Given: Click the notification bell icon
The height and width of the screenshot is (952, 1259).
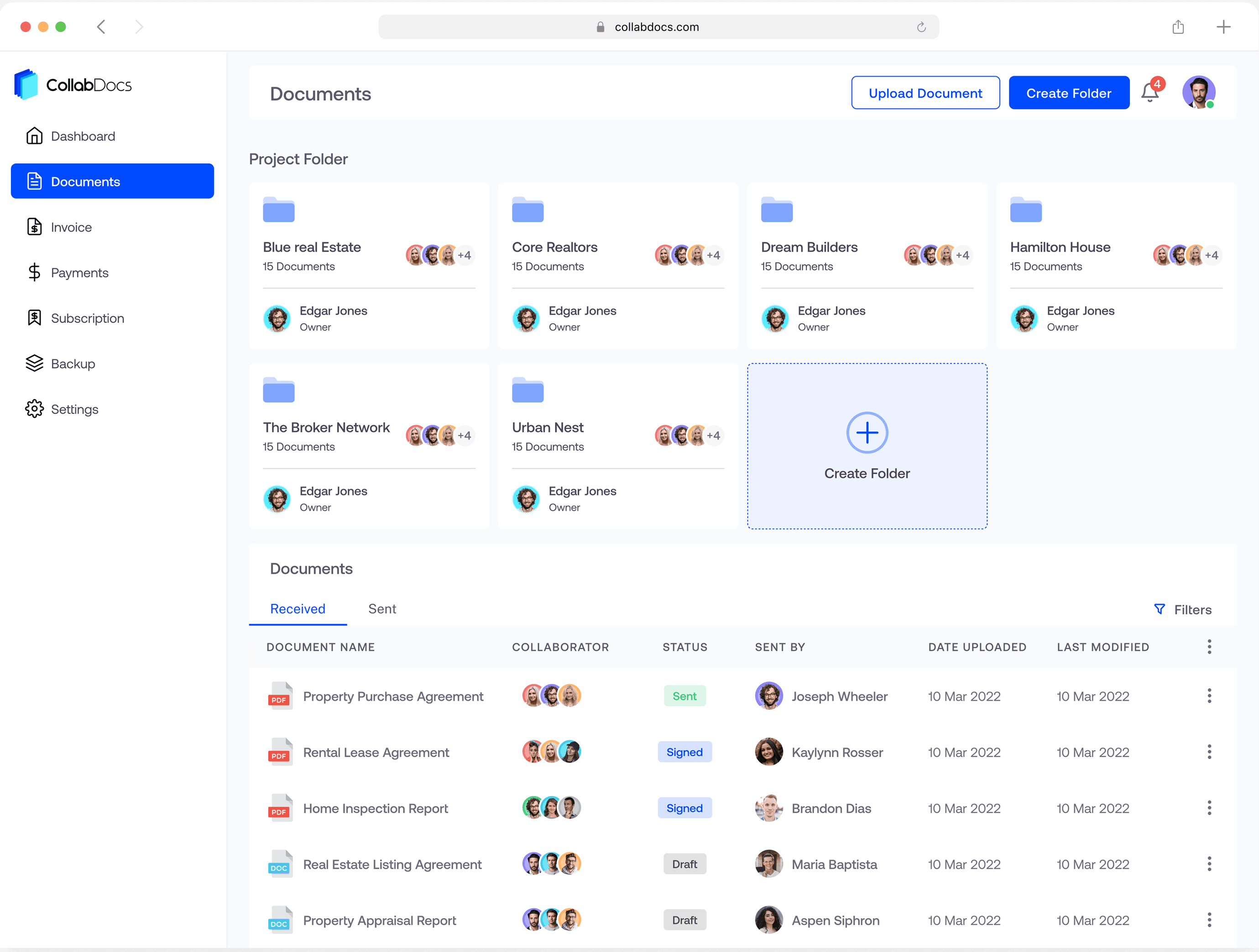Looking at the screenshot, I should click(x=1149, y=92).
